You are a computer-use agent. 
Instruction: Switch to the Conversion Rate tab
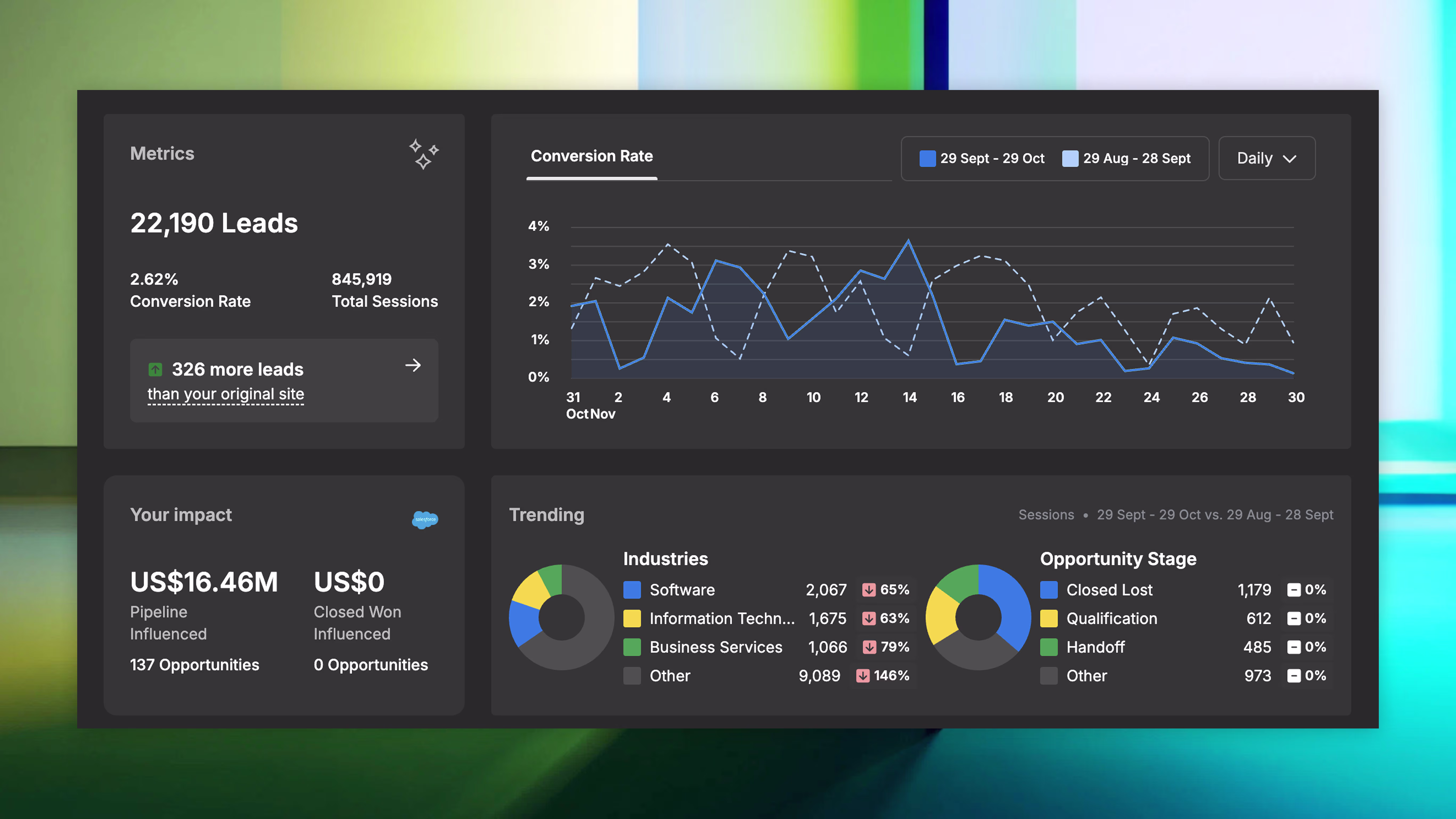pos(591,156)
